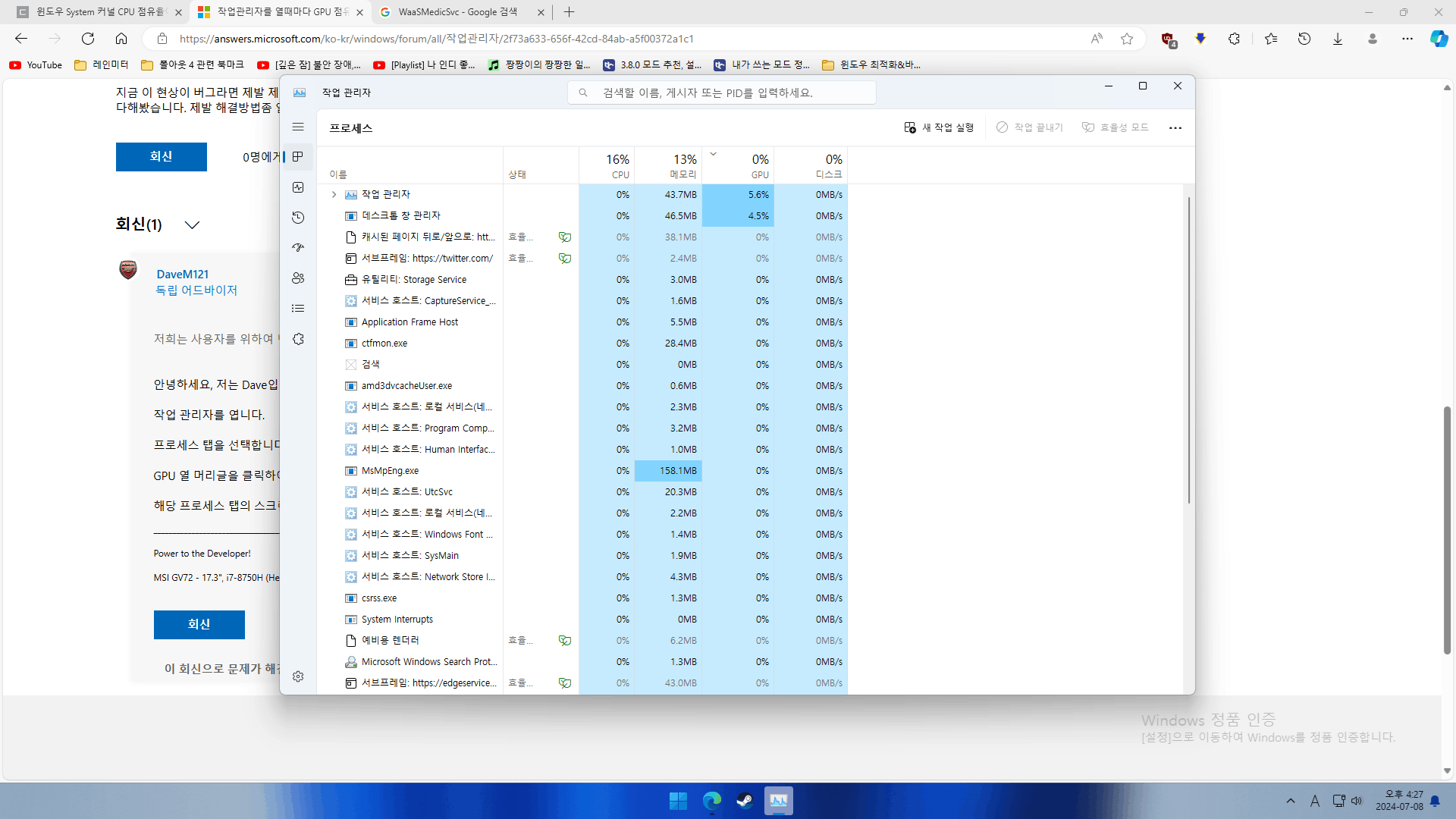
Task: Open the Performance panel in Task Manager sidebar
Action: pyautogui.click(x=298, y=187)
